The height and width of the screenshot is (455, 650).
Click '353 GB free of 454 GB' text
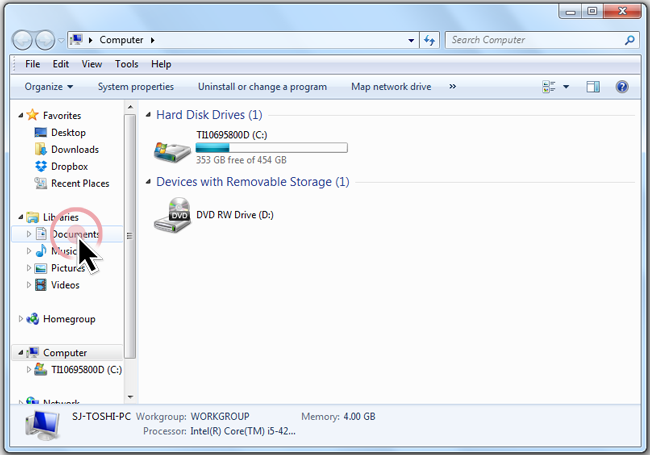[x=241, y=160]
